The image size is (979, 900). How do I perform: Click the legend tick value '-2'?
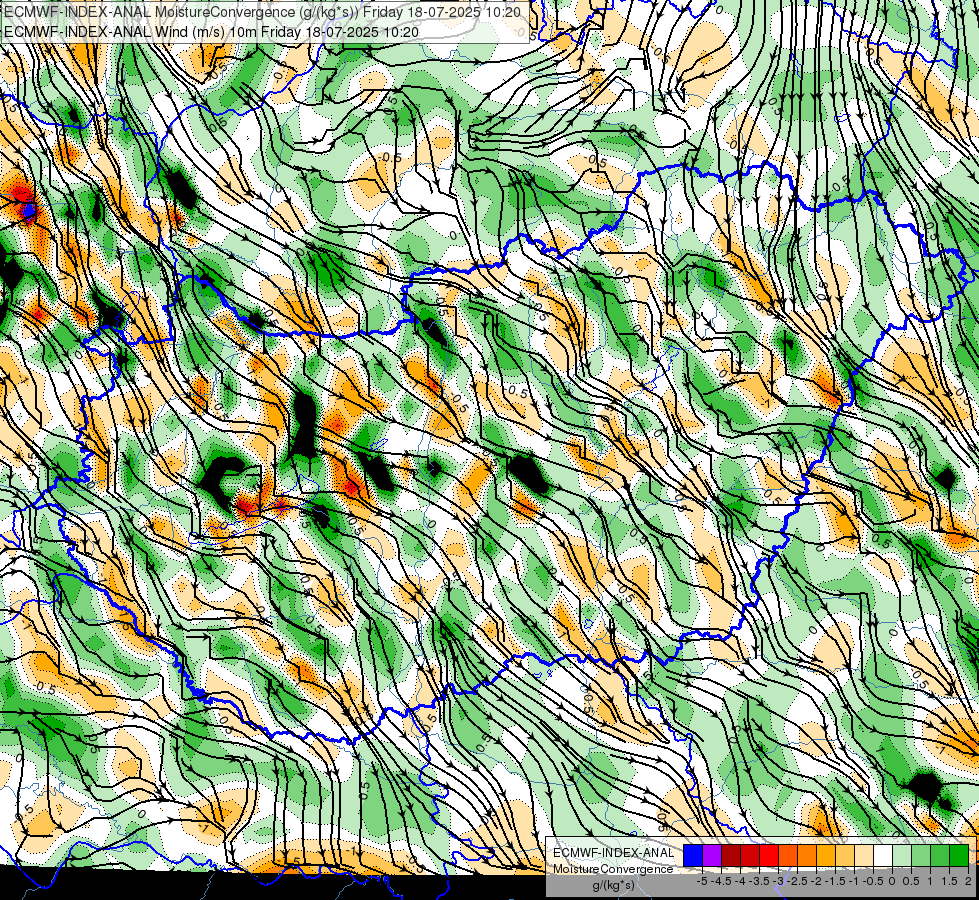coord(816,881)
